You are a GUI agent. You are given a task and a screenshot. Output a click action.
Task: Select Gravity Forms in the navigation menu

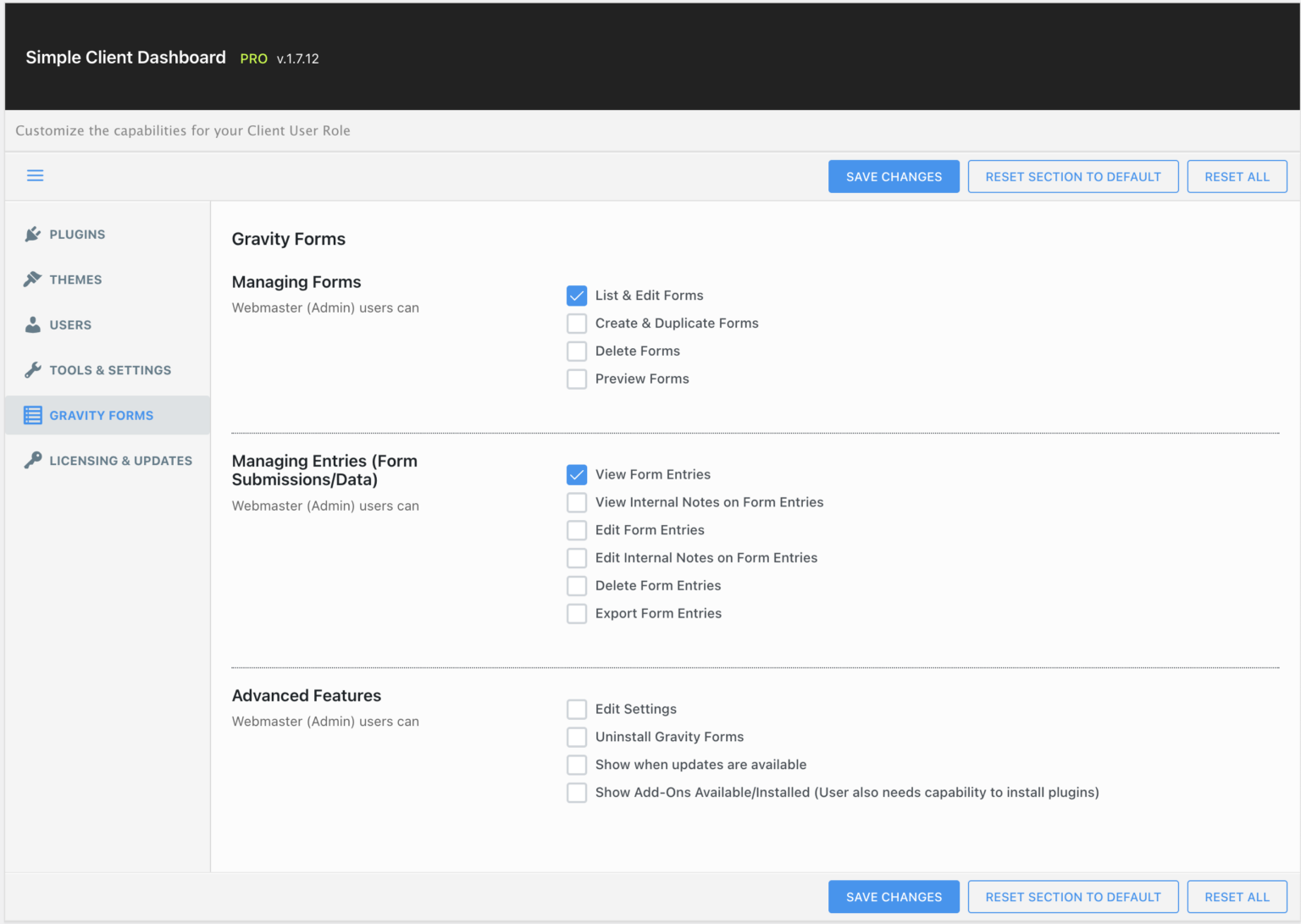[101, 415]
